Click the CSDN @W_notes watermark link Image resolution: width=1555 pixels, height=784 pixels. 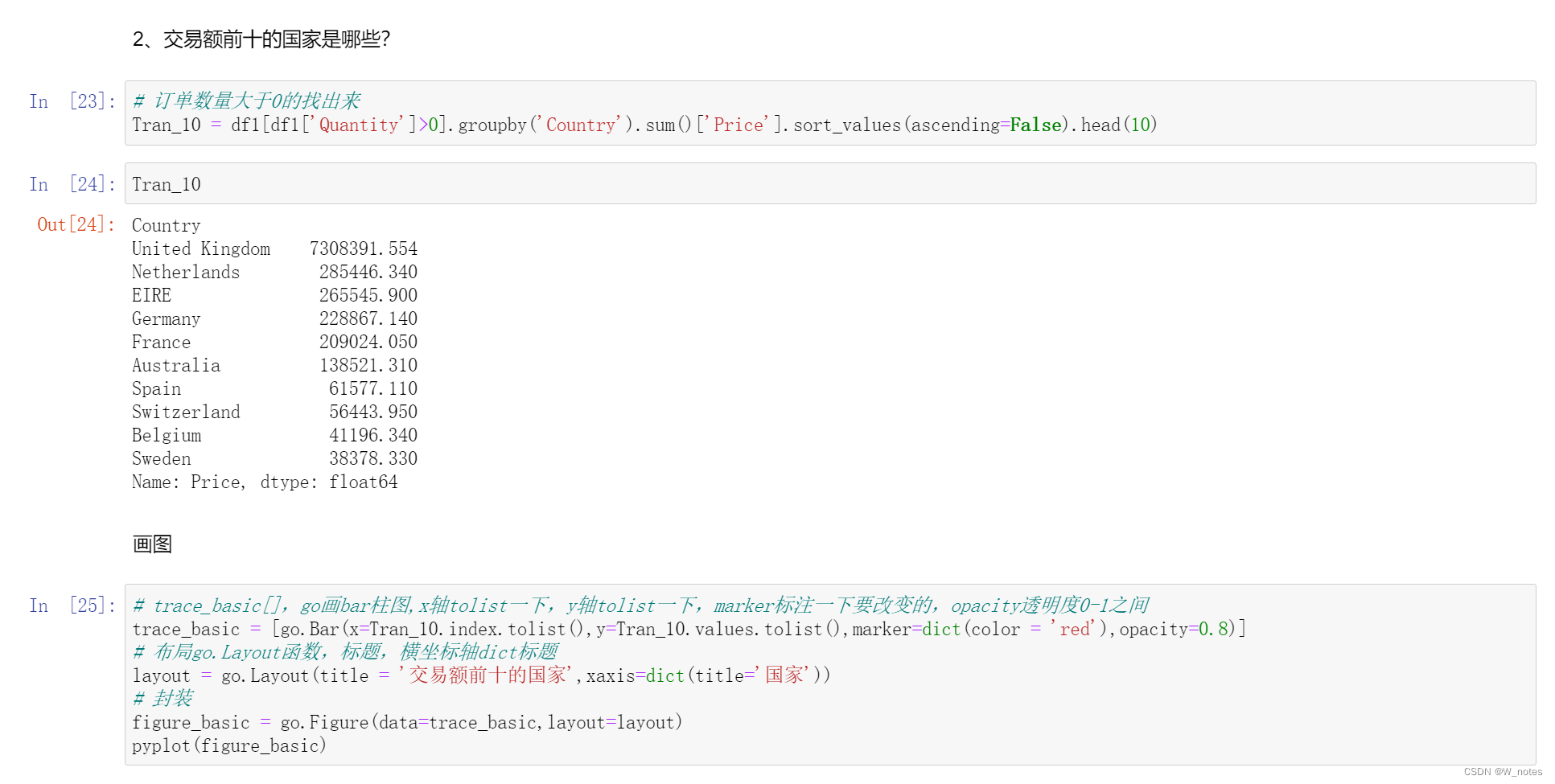[1504, 771]
